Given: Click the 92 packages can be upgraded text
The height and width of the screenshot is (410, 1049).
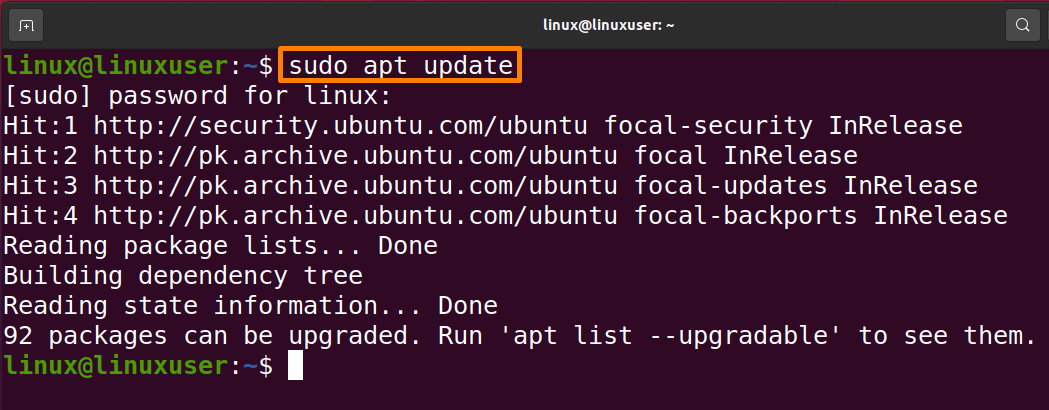Looking at the screenshot, I should coord(212,336).
